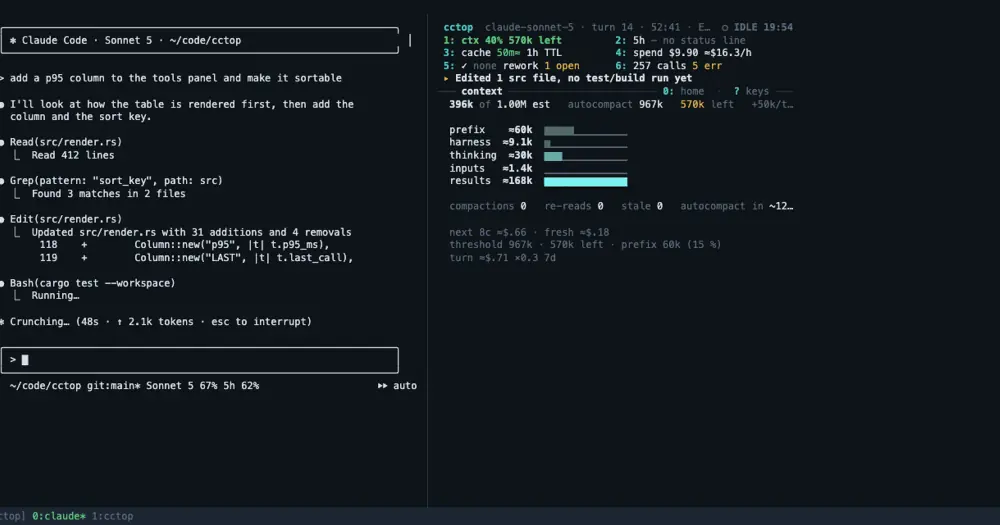Click the 'Read 412 lines' result
1000x525 pixels.
[73, 155]
